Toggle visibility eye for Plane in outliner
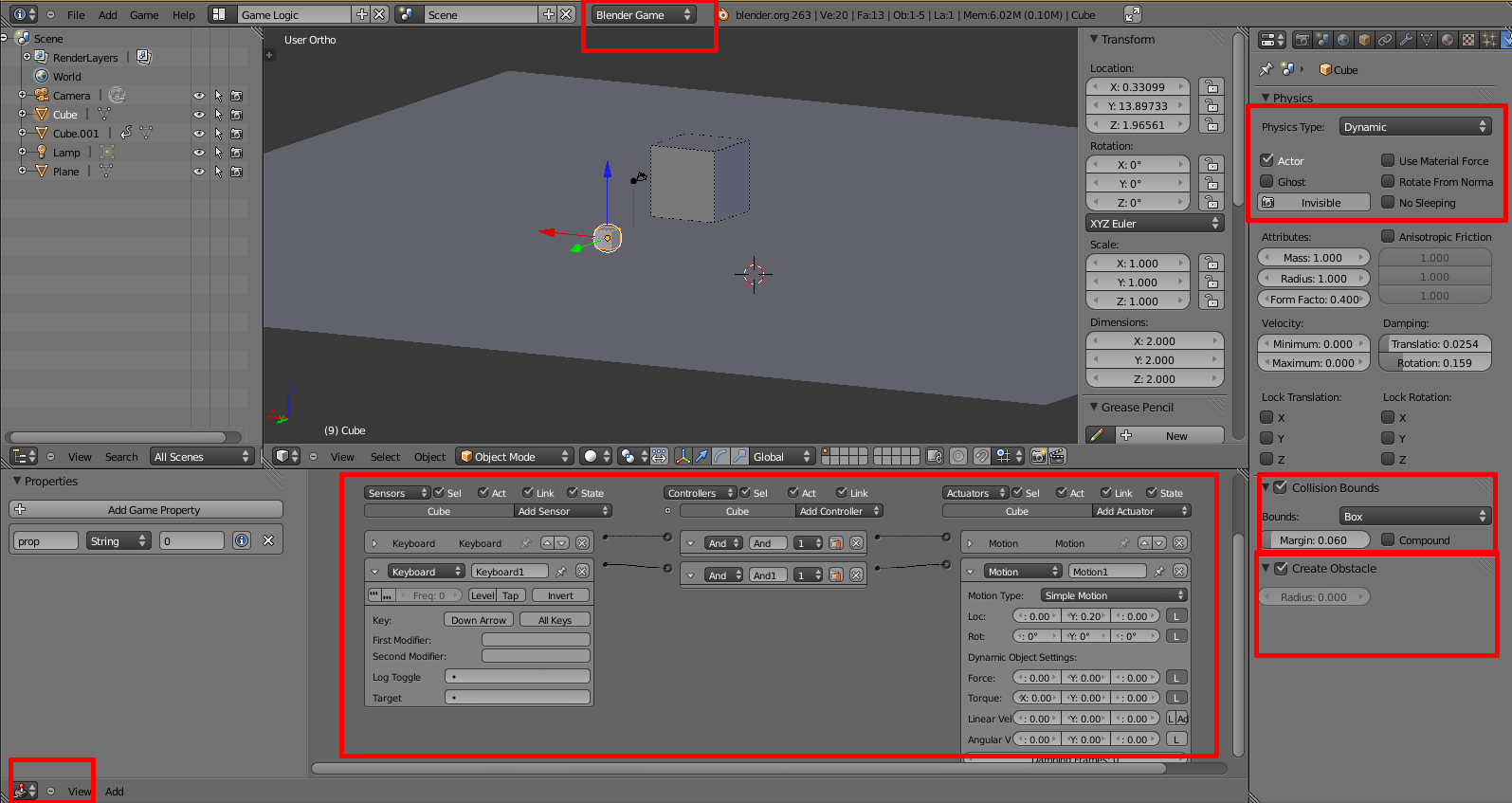Image resolution: width=1512 pixels, height=803 pixels. (199, 172)
